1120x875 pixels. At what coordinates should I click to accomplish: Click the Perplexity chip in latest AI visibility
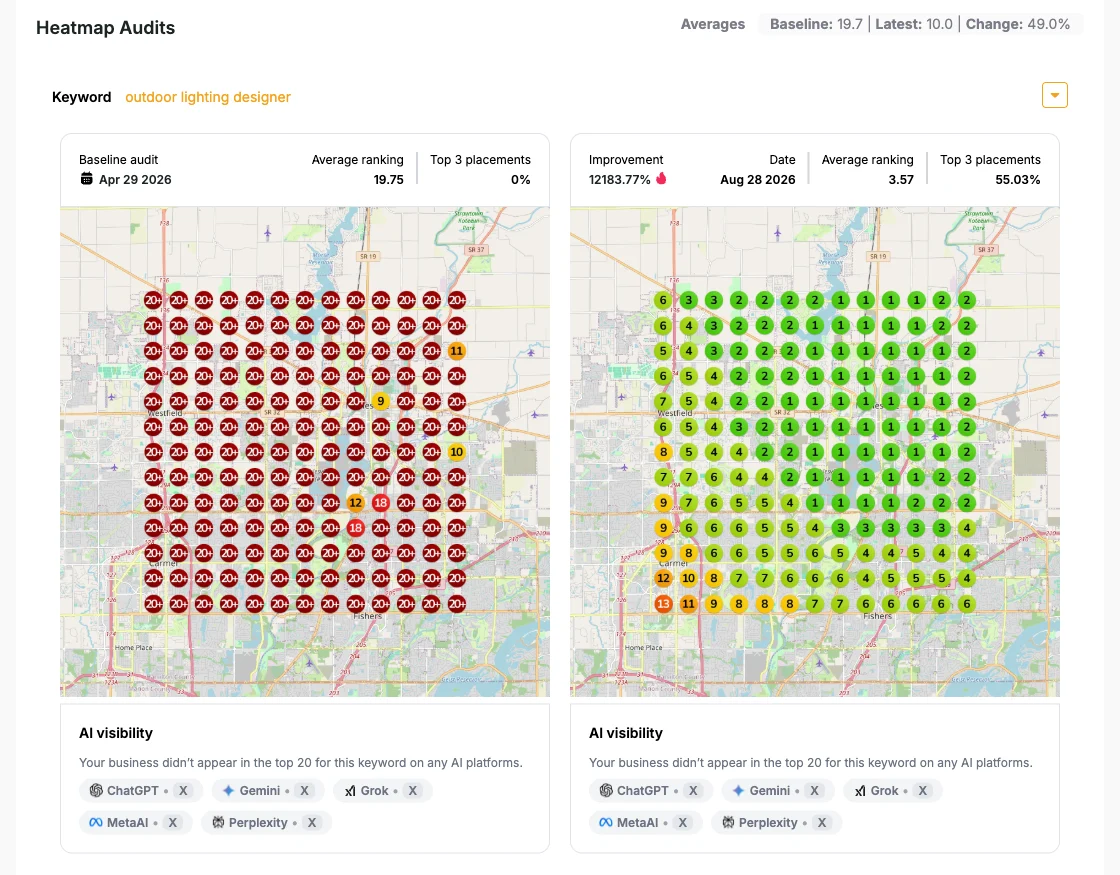[x=776, y=822]
